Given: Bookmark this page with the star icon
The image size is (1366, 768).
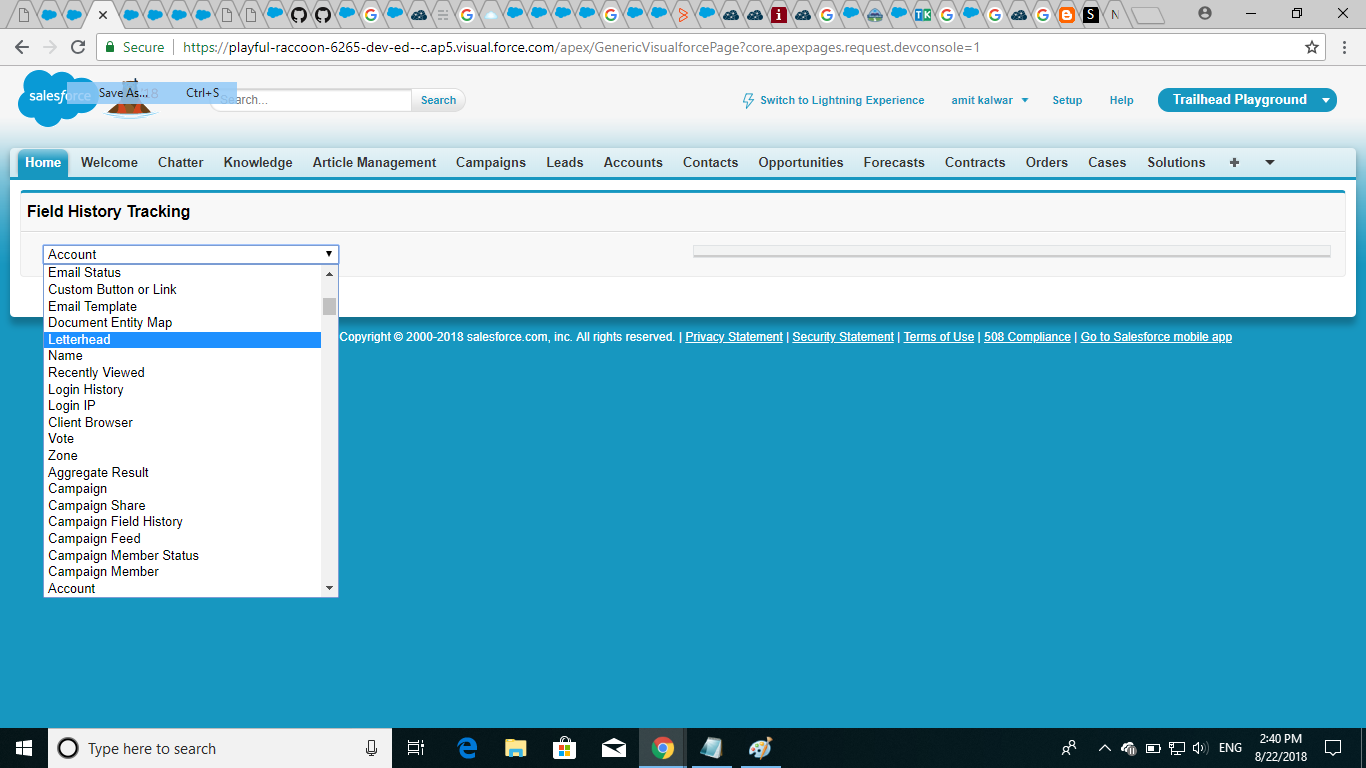Looking at the screenshot, I should (1312, 47).
